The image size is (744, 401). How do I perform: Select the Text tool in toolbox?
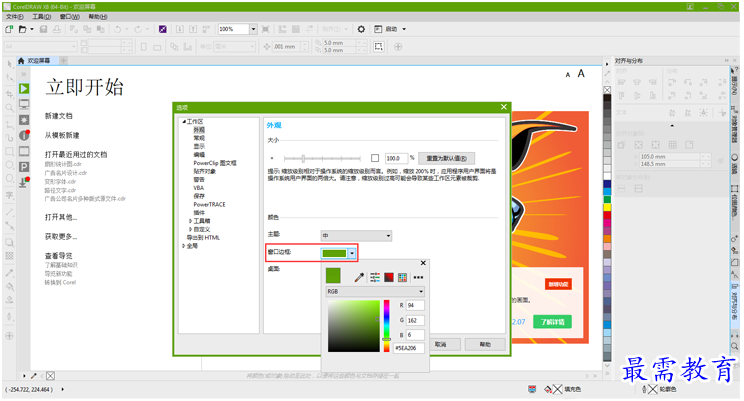pyautogui.click(x=9, y=195)
